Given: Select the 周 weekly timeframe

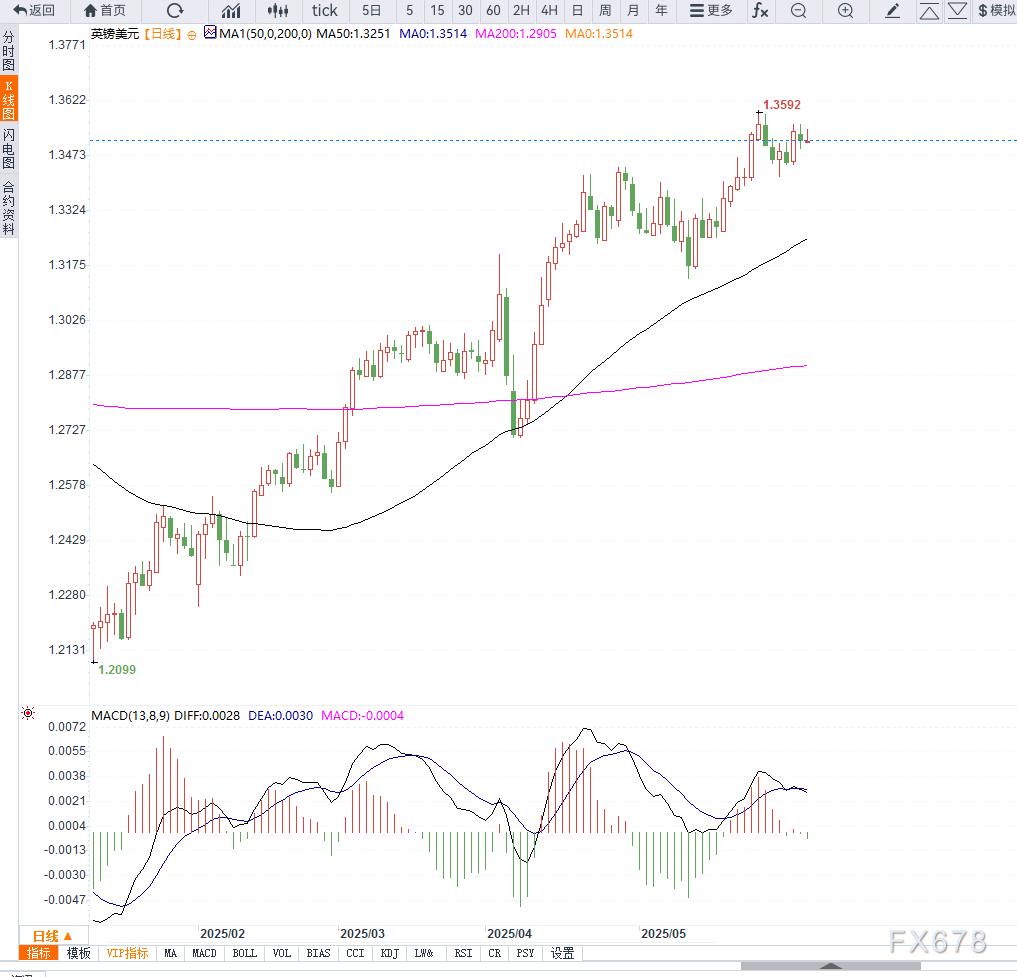Looking at the screenshot, I should [605, 11].
